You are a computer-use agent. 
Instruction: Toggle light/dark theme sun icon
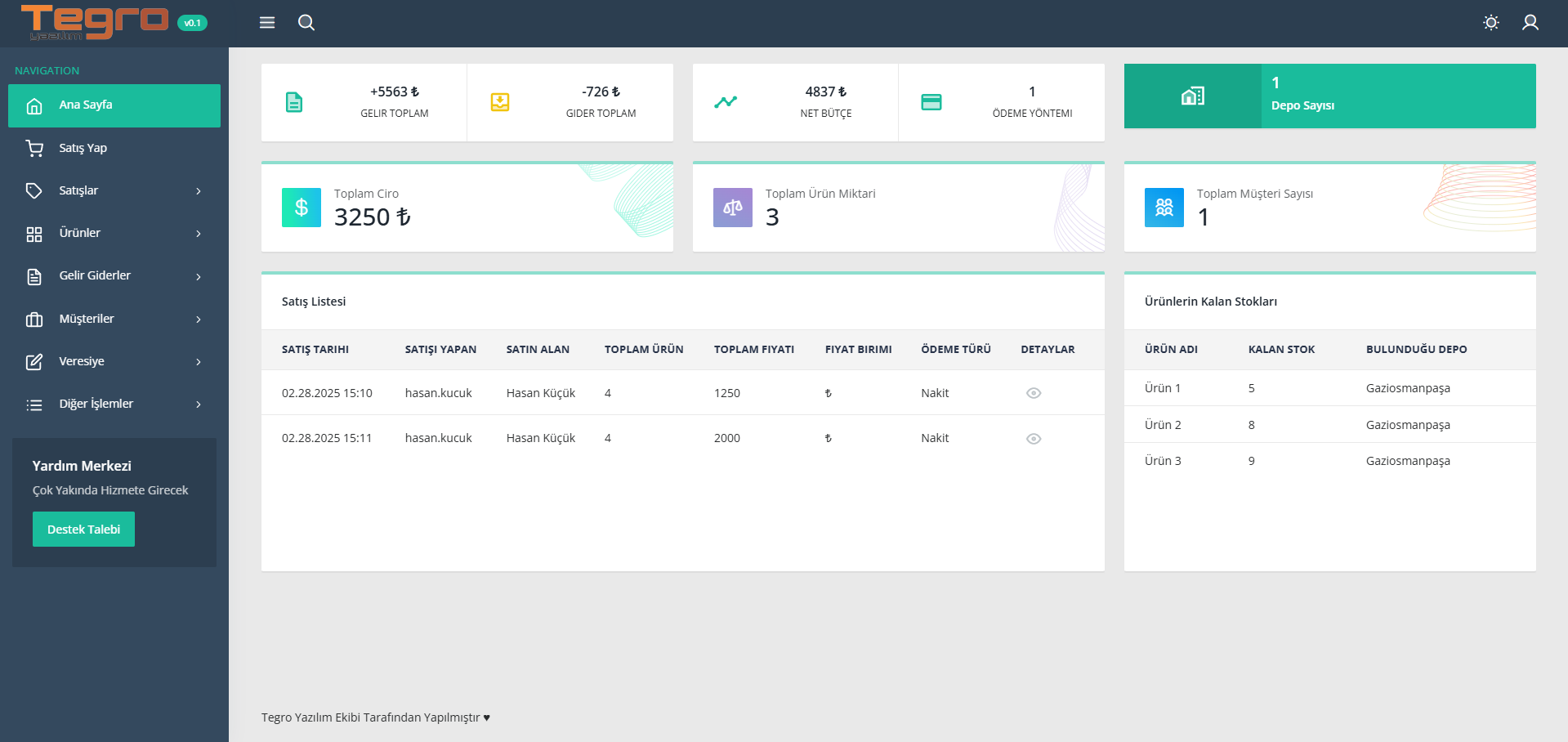[x=1491, y=23]
